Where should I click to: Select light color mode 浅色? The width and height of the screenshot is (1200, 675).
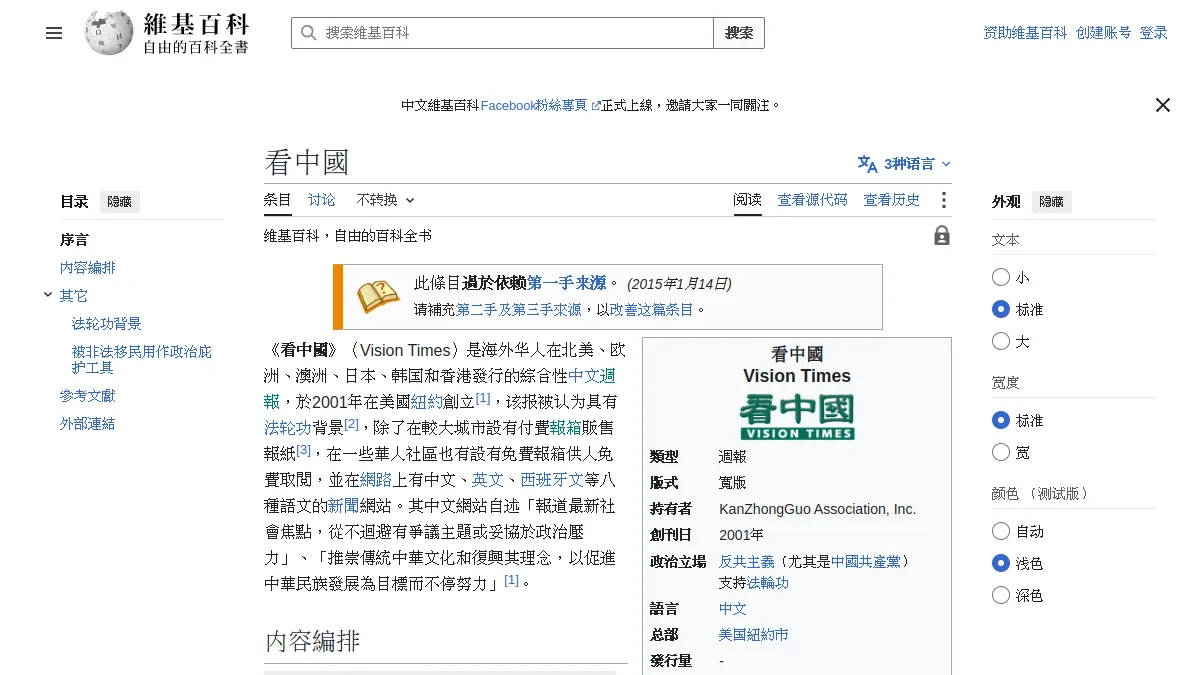coord(1001,563)
